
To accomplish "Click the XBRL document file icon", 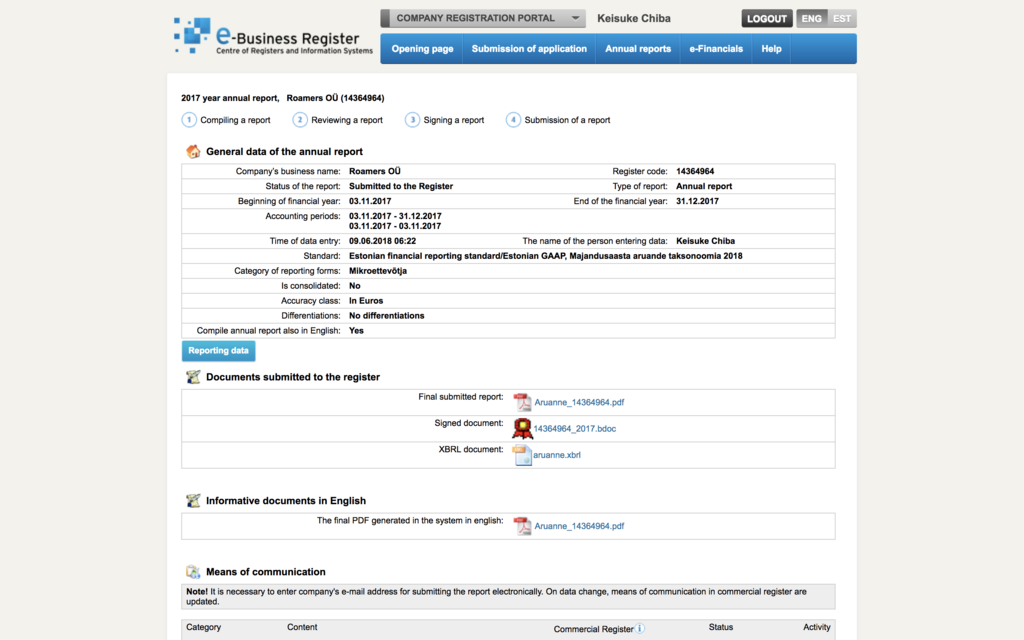I will pyautogui.click(x=522, y=455).
